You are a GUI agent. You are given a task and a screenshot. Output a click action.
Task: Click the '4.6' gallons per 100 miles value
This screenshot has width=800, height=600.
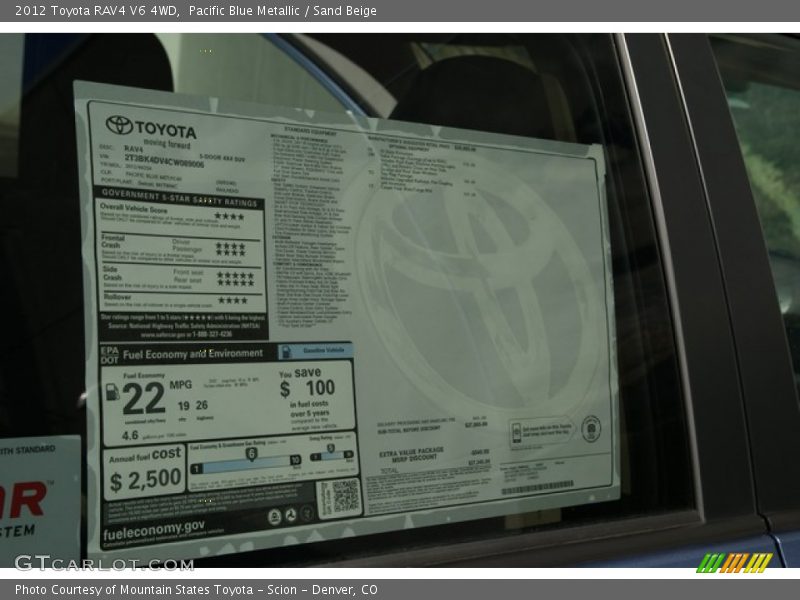point(130,436)
